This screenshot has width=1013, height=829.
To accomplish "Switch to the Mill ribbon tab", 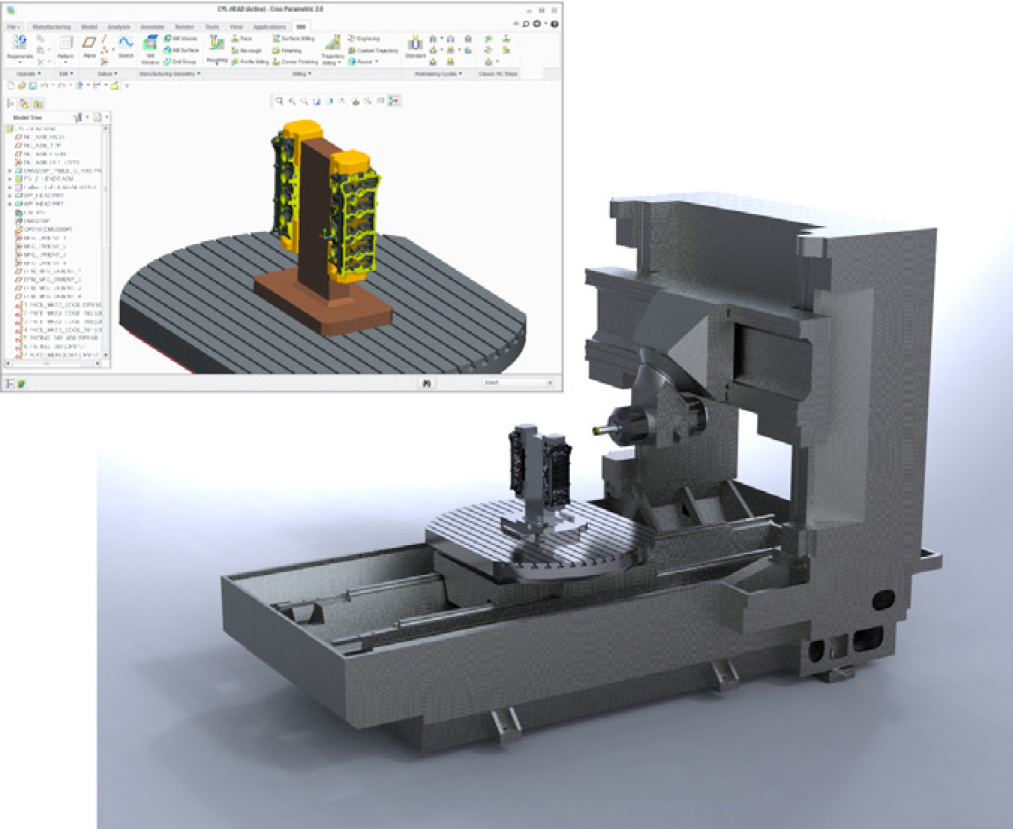I will pyautogui.click(x=298, y=24).
